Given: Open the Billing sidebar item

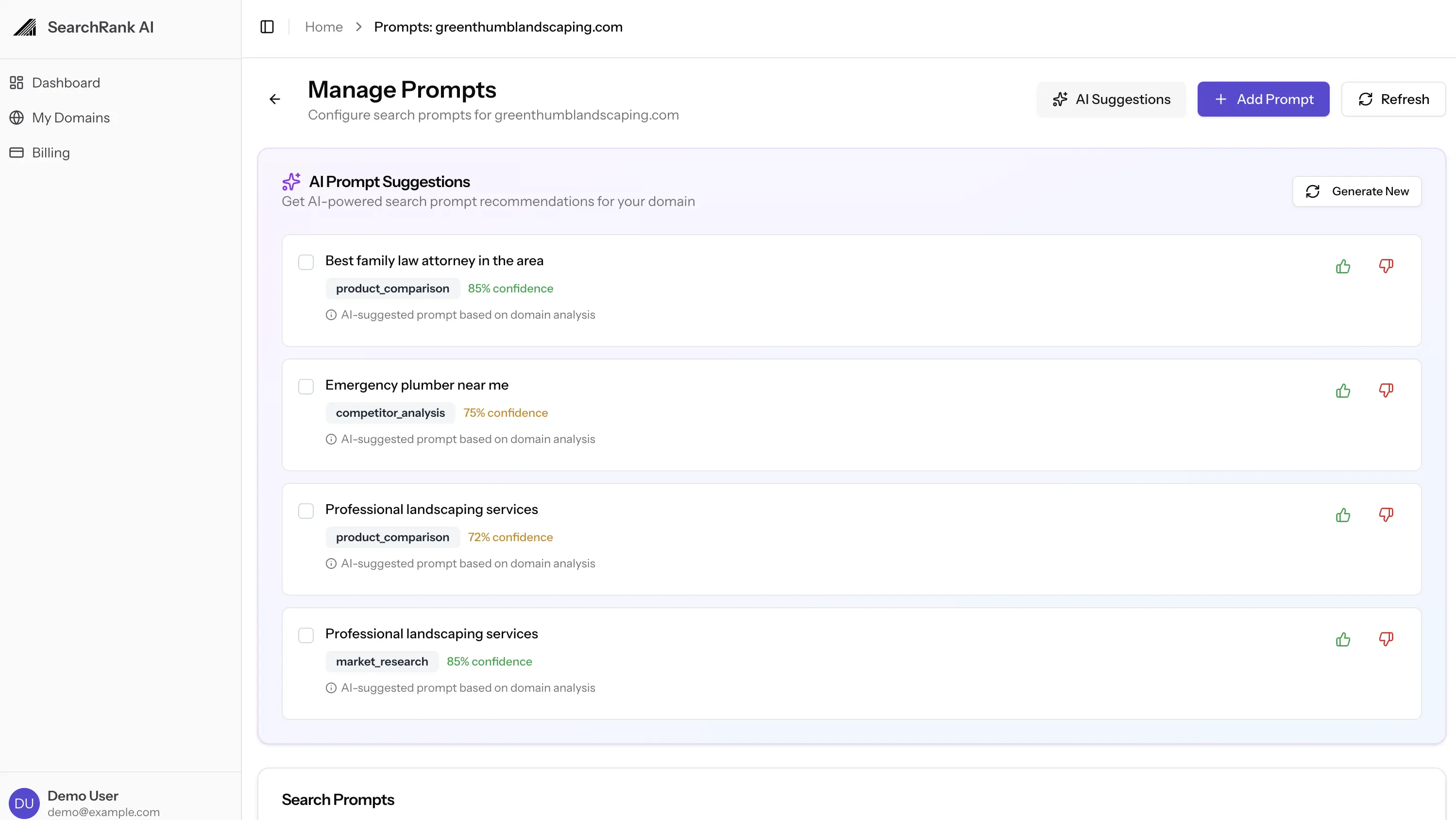Looking at the screenshot, I should coord(51,153).
